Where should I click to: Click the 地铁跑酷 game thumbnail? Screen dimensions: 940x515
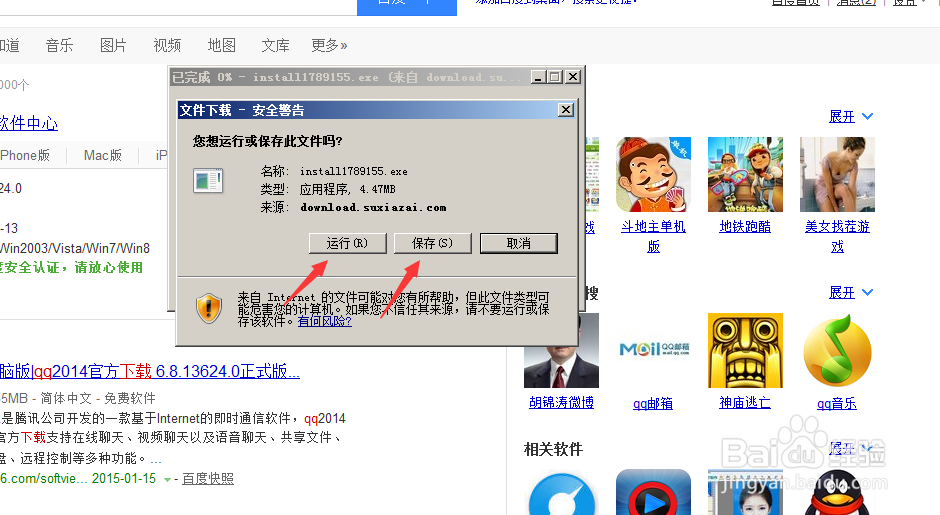745,174
